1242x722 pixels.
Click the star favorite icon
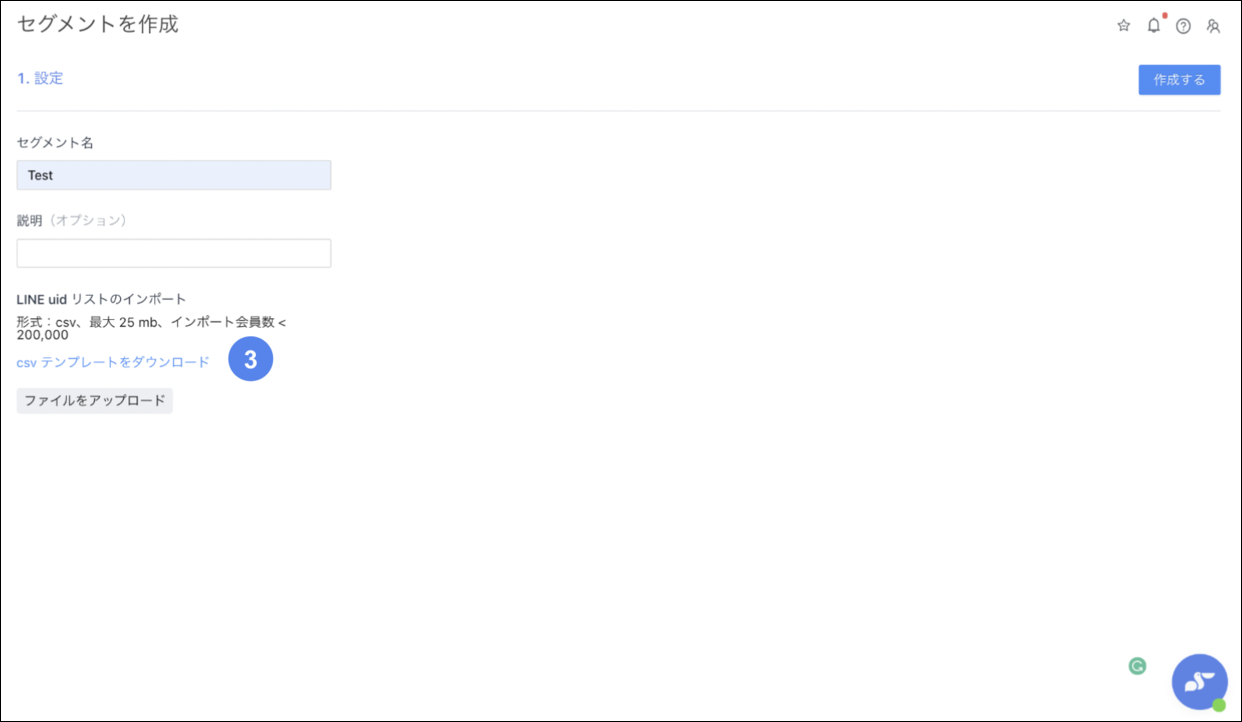[x=1123, y=26]
